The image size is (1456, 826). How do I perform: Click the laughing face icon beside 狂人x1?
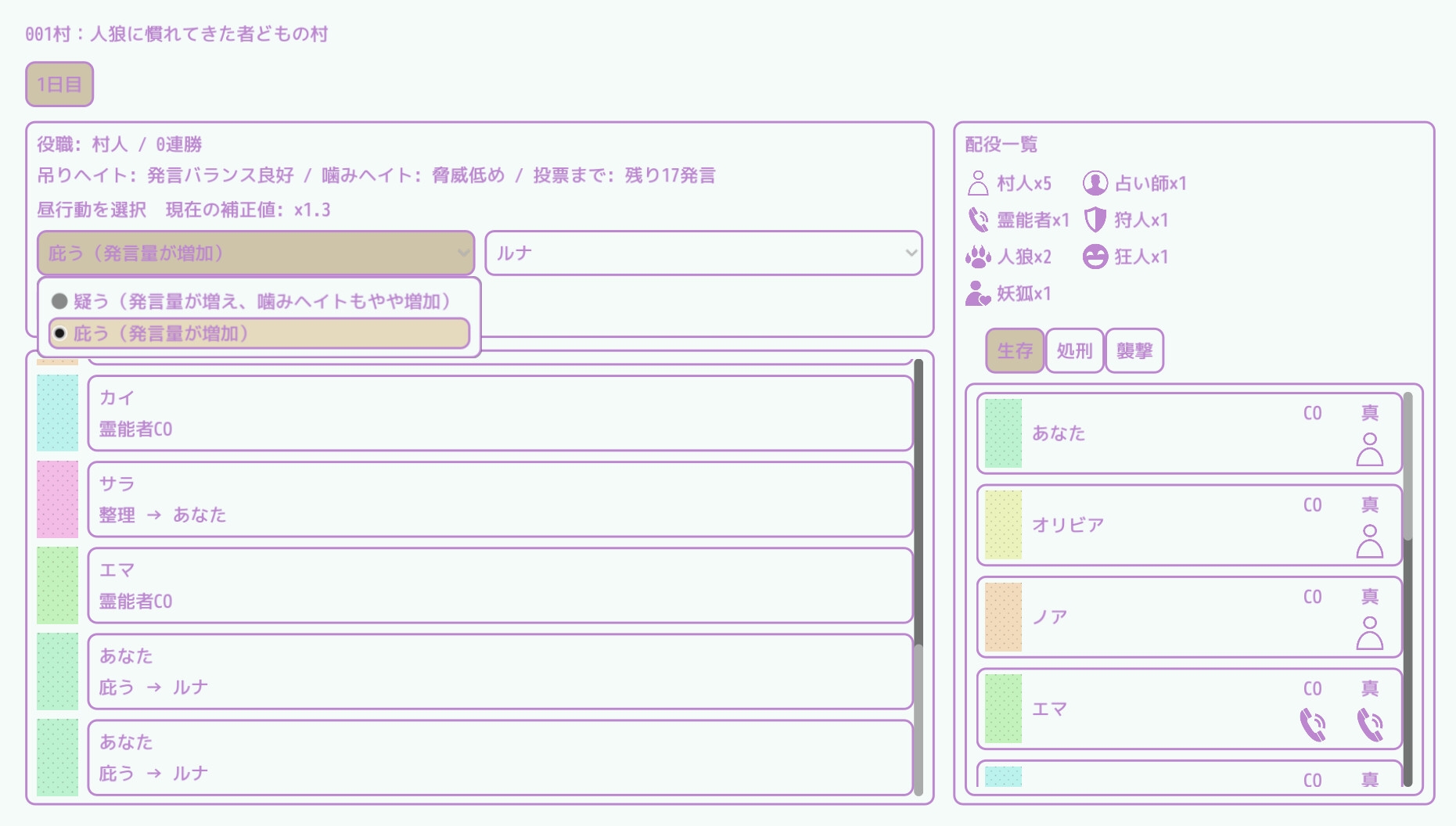[1095, 257]
